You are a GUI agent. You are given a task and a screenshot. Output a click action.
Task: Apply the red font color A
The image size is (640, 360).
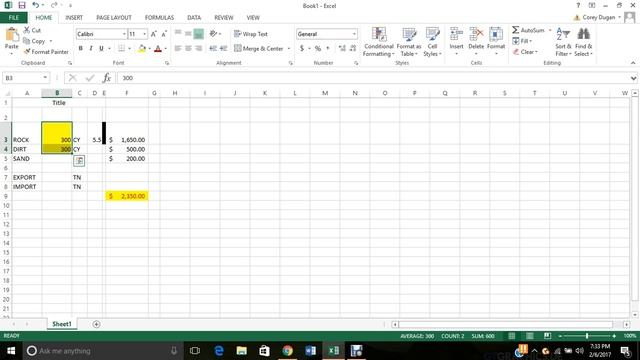click(x=158, y=49)
